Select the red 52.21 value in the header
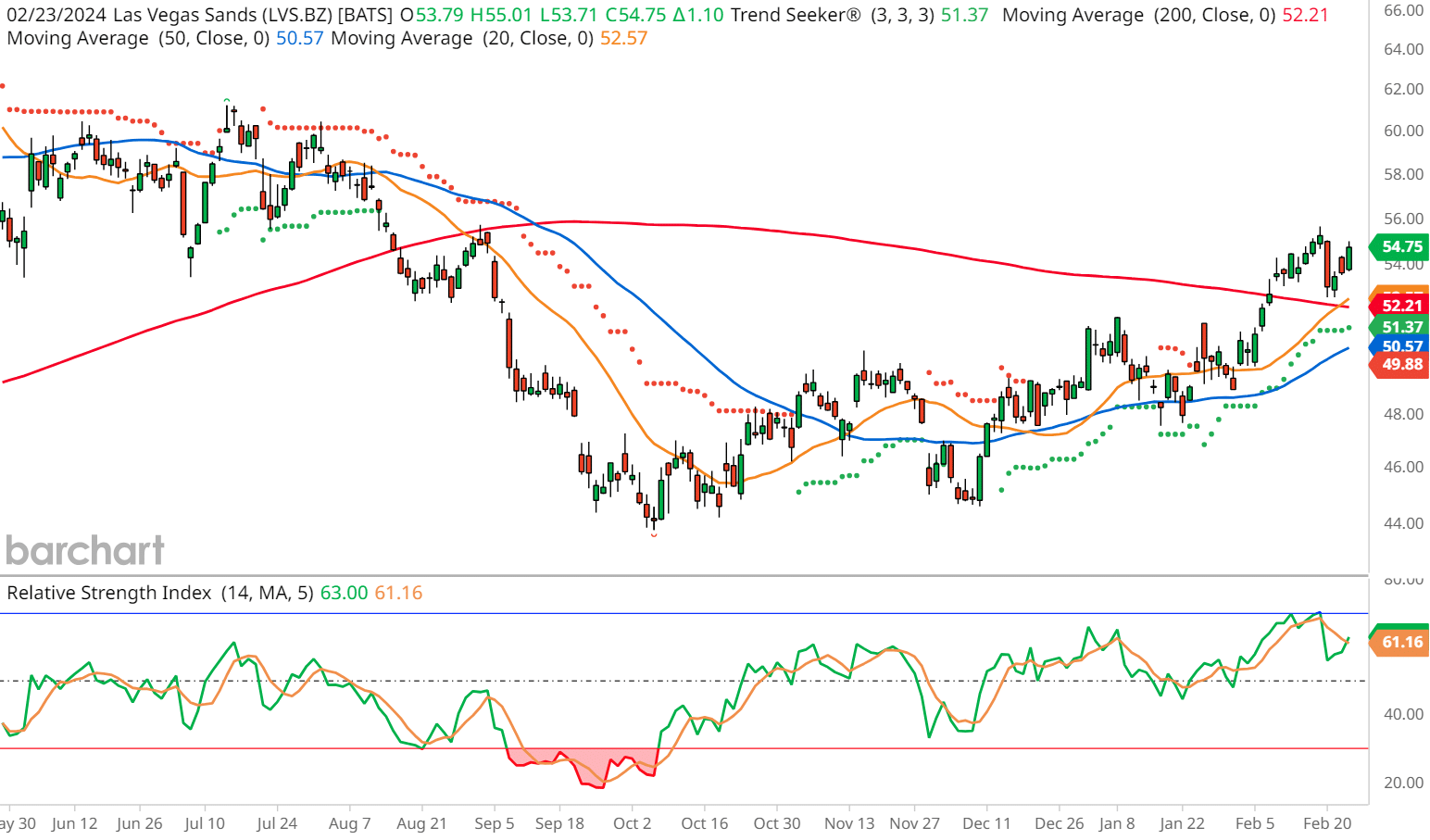 1306,16
